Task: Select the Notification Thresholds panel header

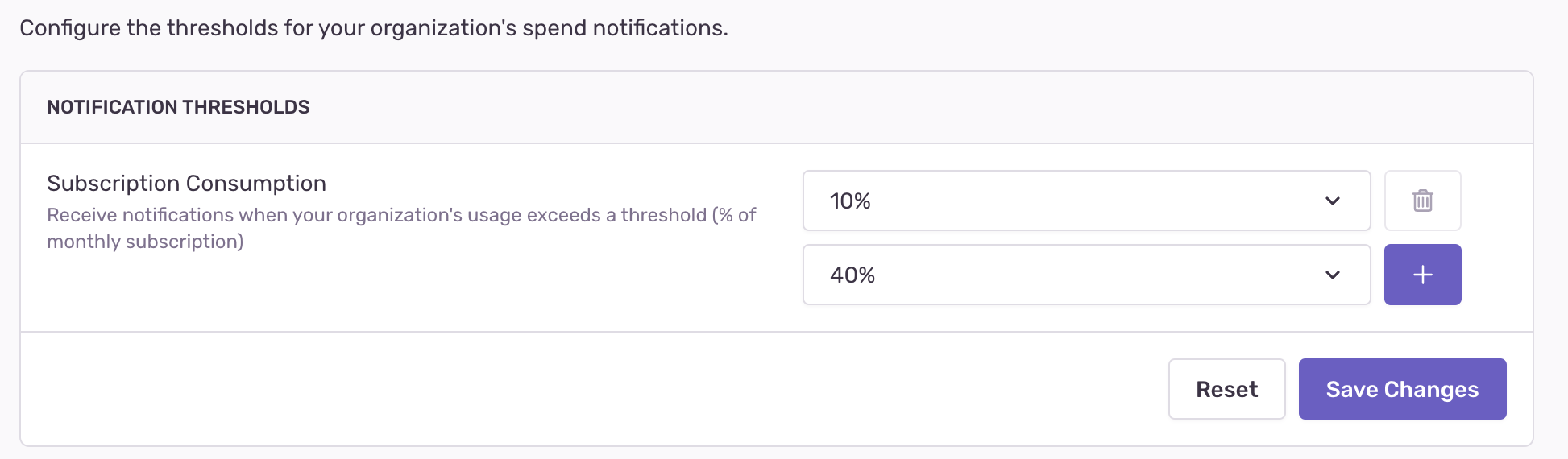Action: (x=777, y=107)
